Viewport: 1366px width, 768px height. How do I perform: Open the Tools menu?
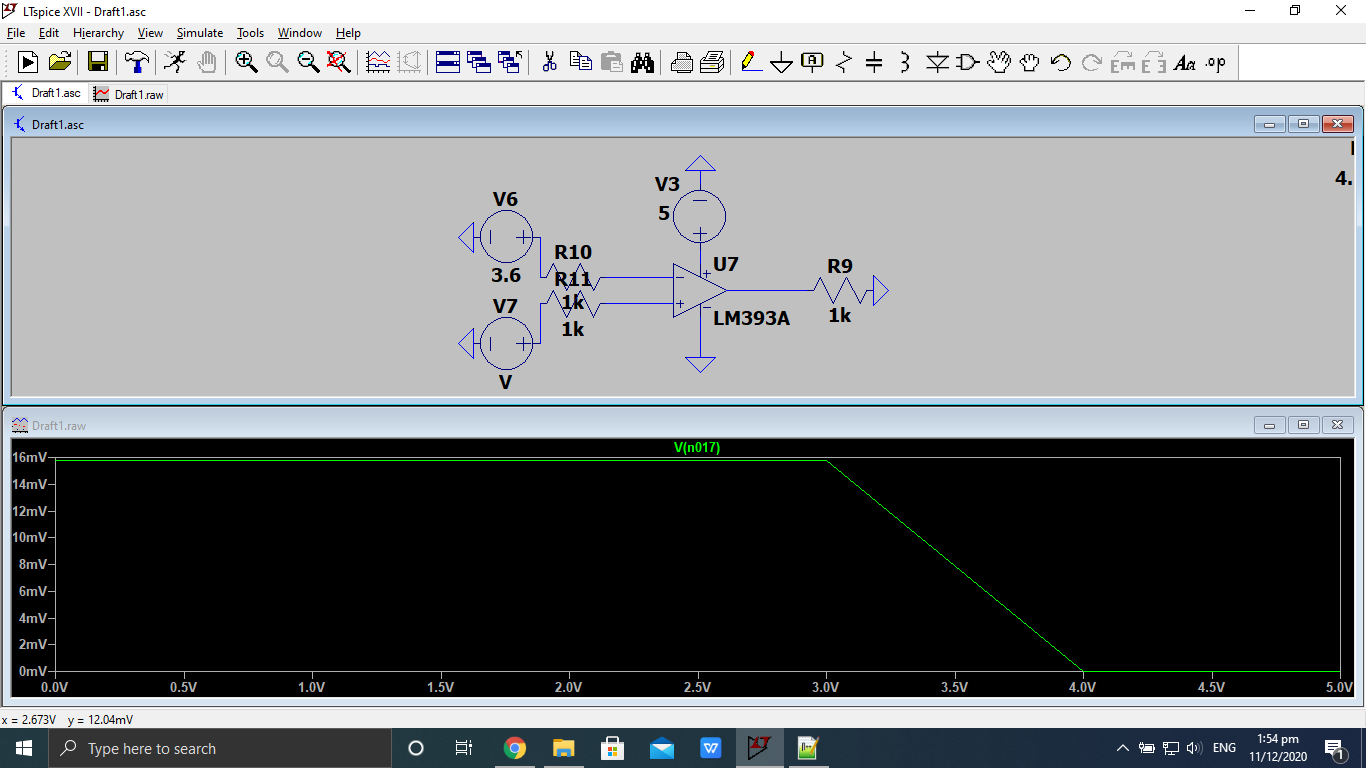250,33
